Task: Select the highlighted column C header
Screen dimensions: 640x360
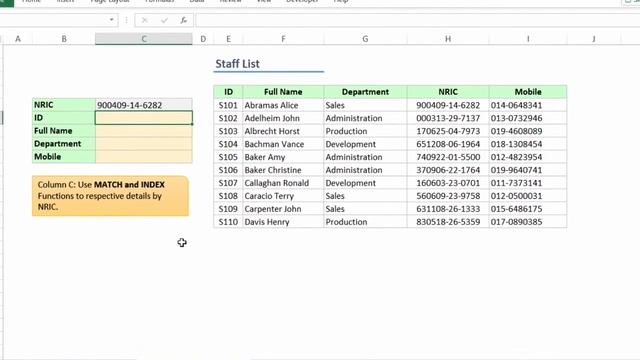Action: [x=144, y=39]
